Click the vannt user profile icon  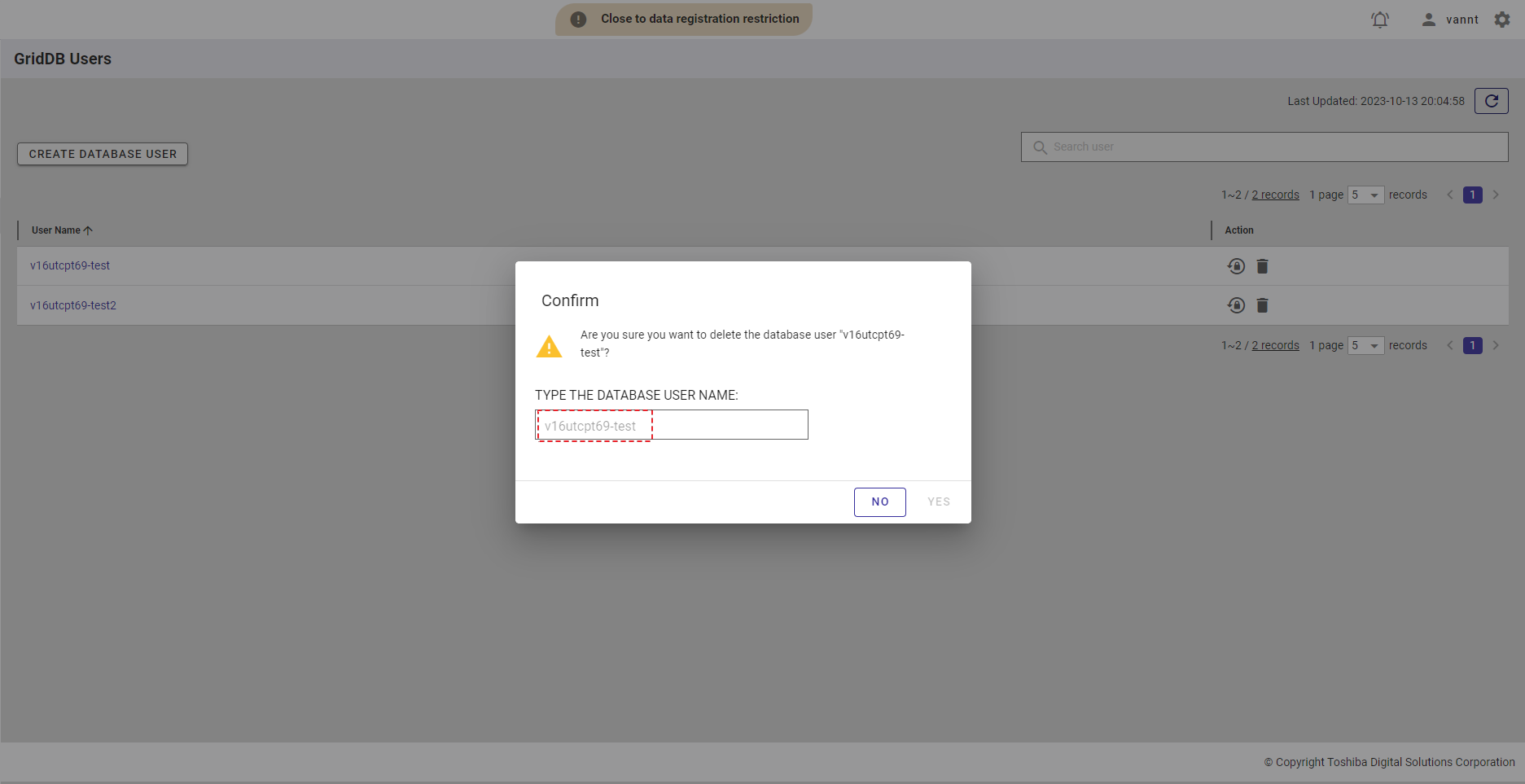[1428, 20]
